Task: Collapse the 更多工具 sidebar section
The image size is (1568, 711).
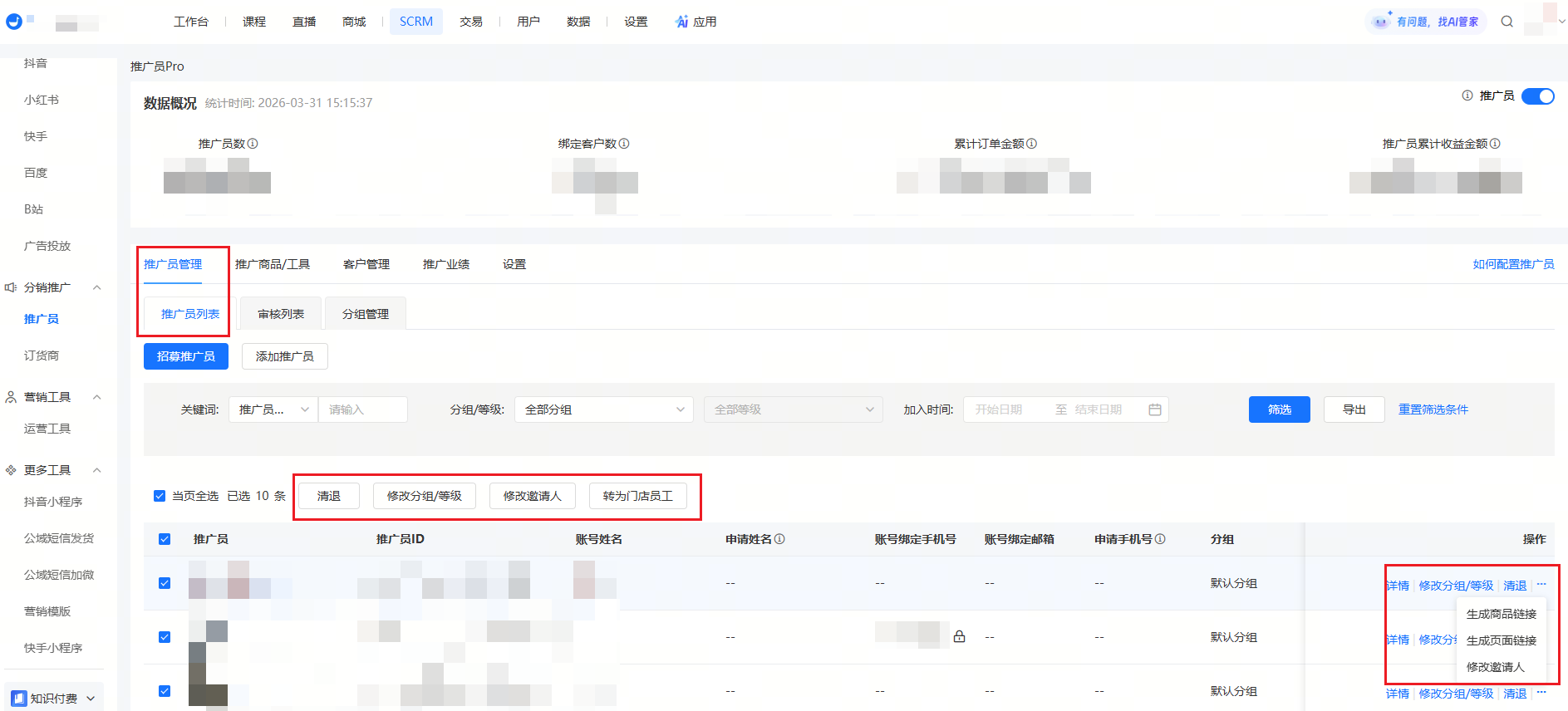Action: click(x=97, y=470)
